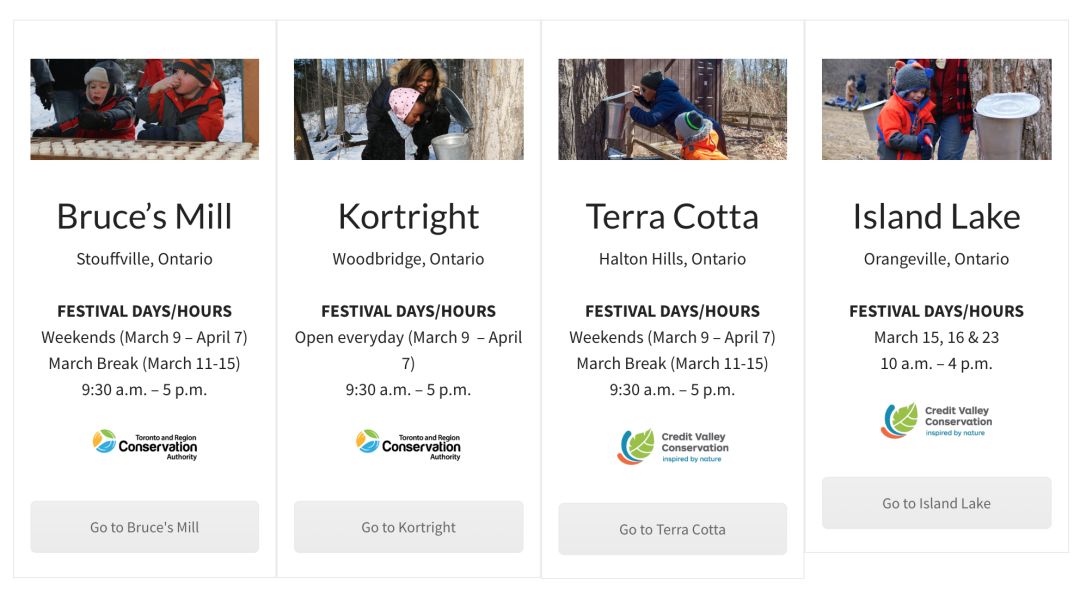The image size is (1080, 590).
Task: Click the Kortright heading
Action: point(408,218)
